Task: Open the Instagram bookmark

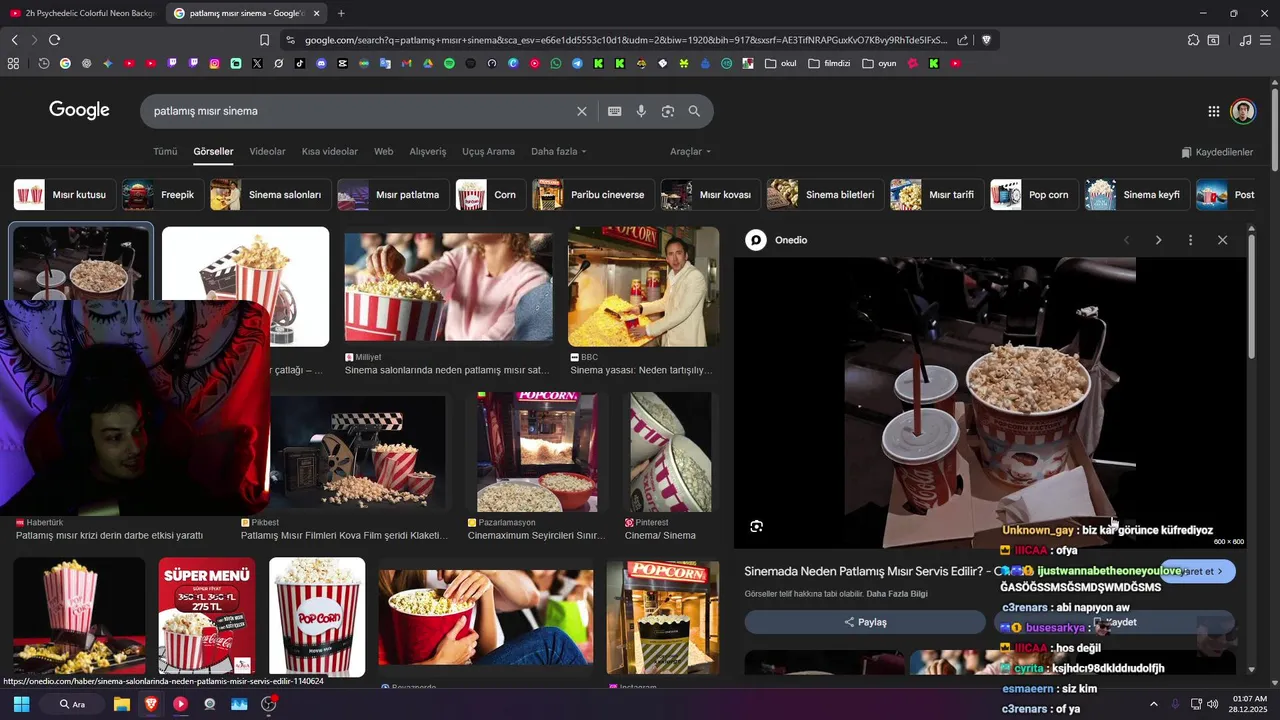Action: click(214, 63)
